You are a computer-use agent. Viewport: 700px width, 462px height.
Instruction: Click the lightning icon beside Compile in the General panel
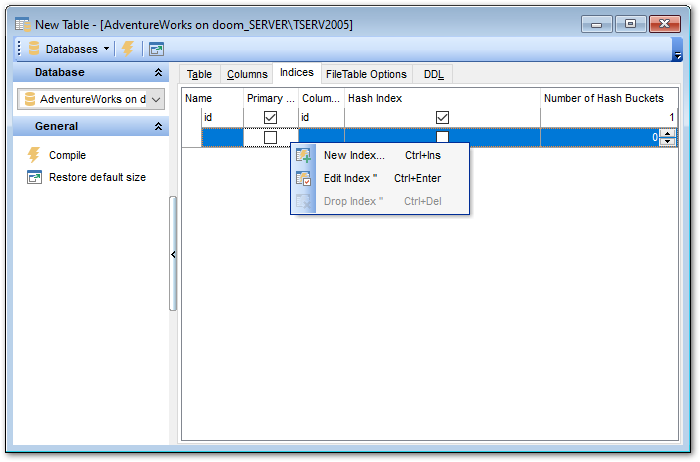pos(33,155)
